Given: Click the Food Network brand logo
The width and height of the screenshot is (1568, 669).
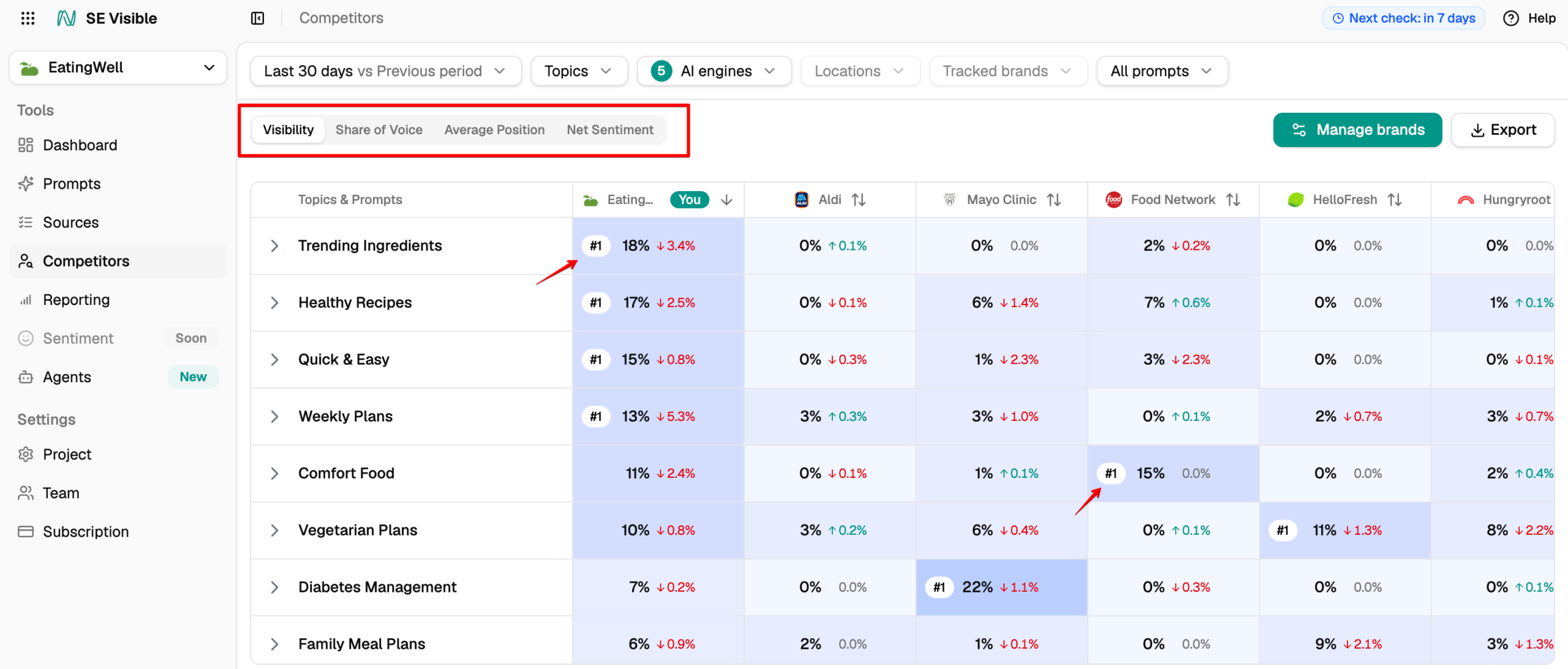Looking at the screenshot, I should [x=1114, y=200].
